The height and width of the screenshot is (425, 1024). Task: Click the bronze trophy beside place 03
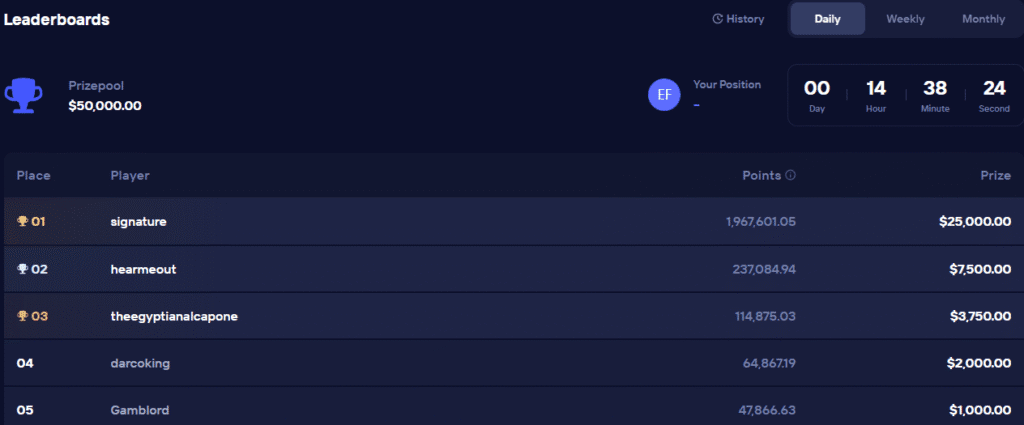point(23,316)
